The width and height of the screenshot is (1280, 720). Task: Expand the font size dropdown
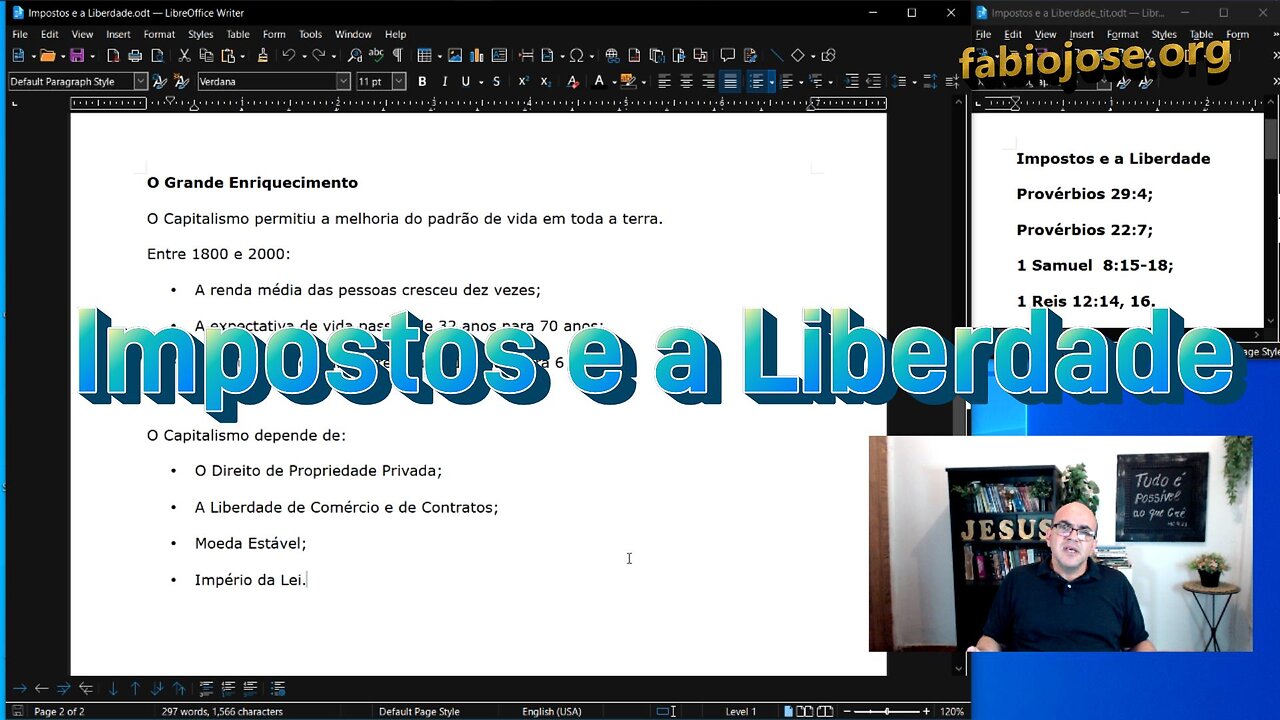399,82
